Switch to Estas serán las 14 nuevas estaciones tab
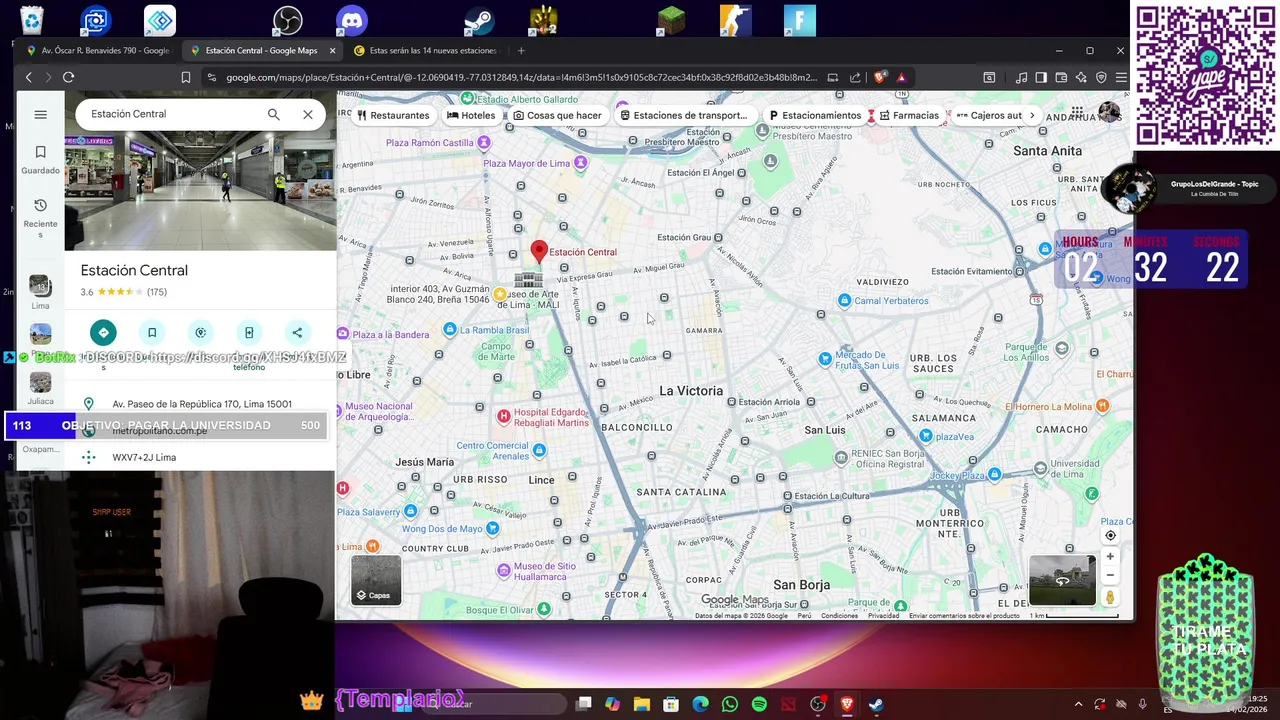This screenshot has width=1280, height=720. coord(425,50)
